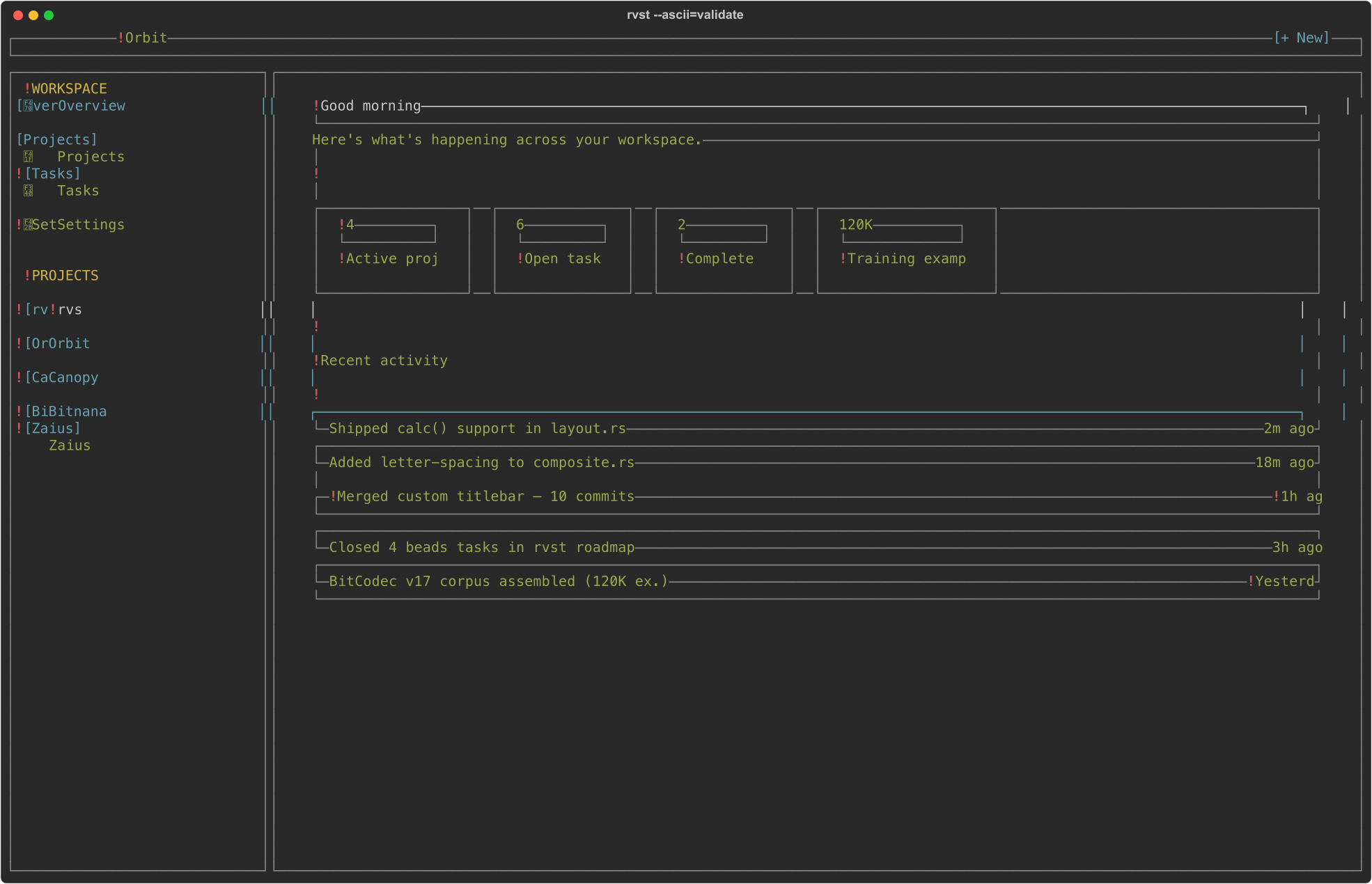Viewport: 1372px width, 884px height.
Task: Click the Overview icon glyph in sidebar
Action: pos(29,106)
